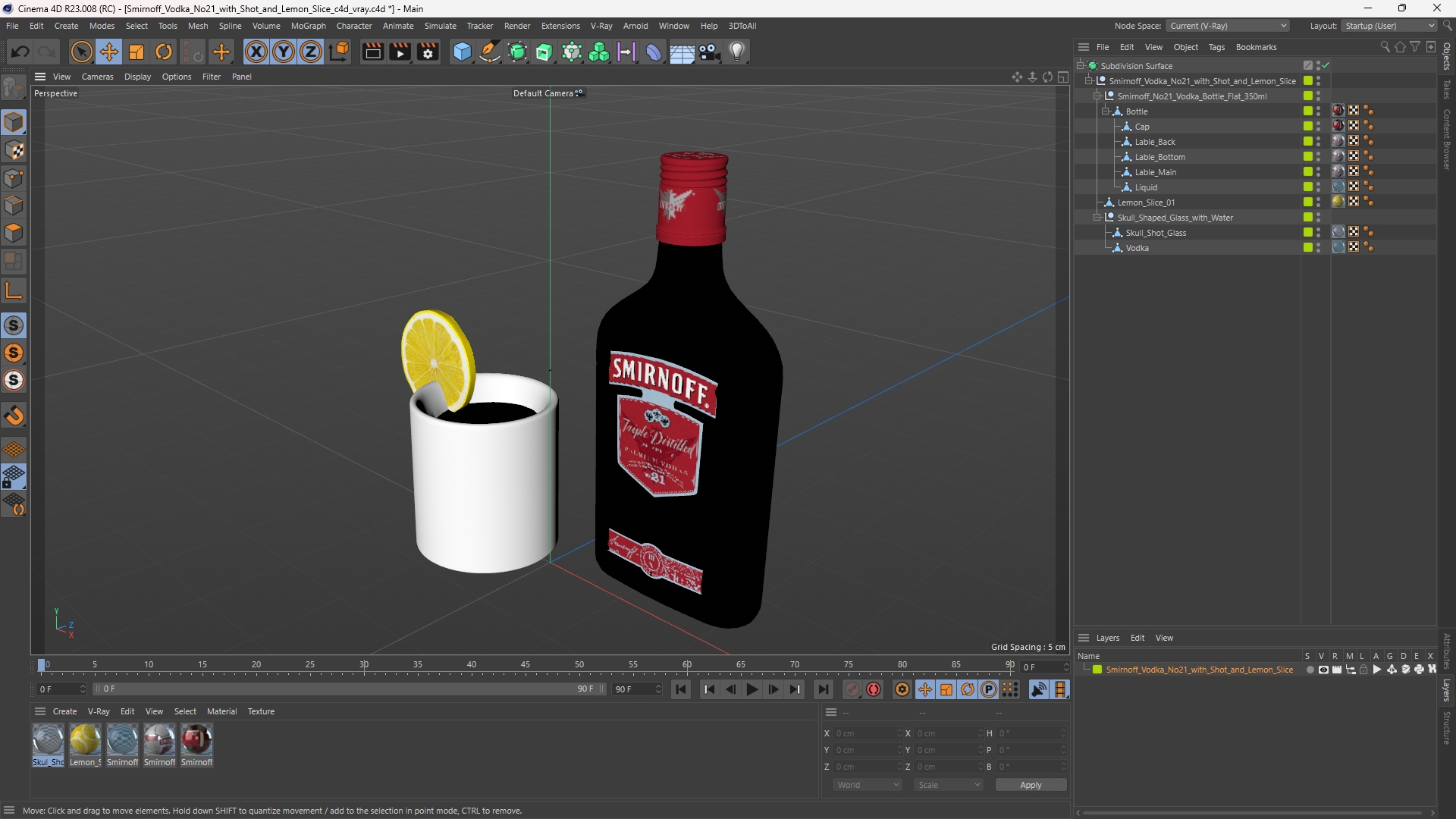The height and width of the screenshot is (819, 1456).
Task: Add a Volume Builder object
Action: 599,52
